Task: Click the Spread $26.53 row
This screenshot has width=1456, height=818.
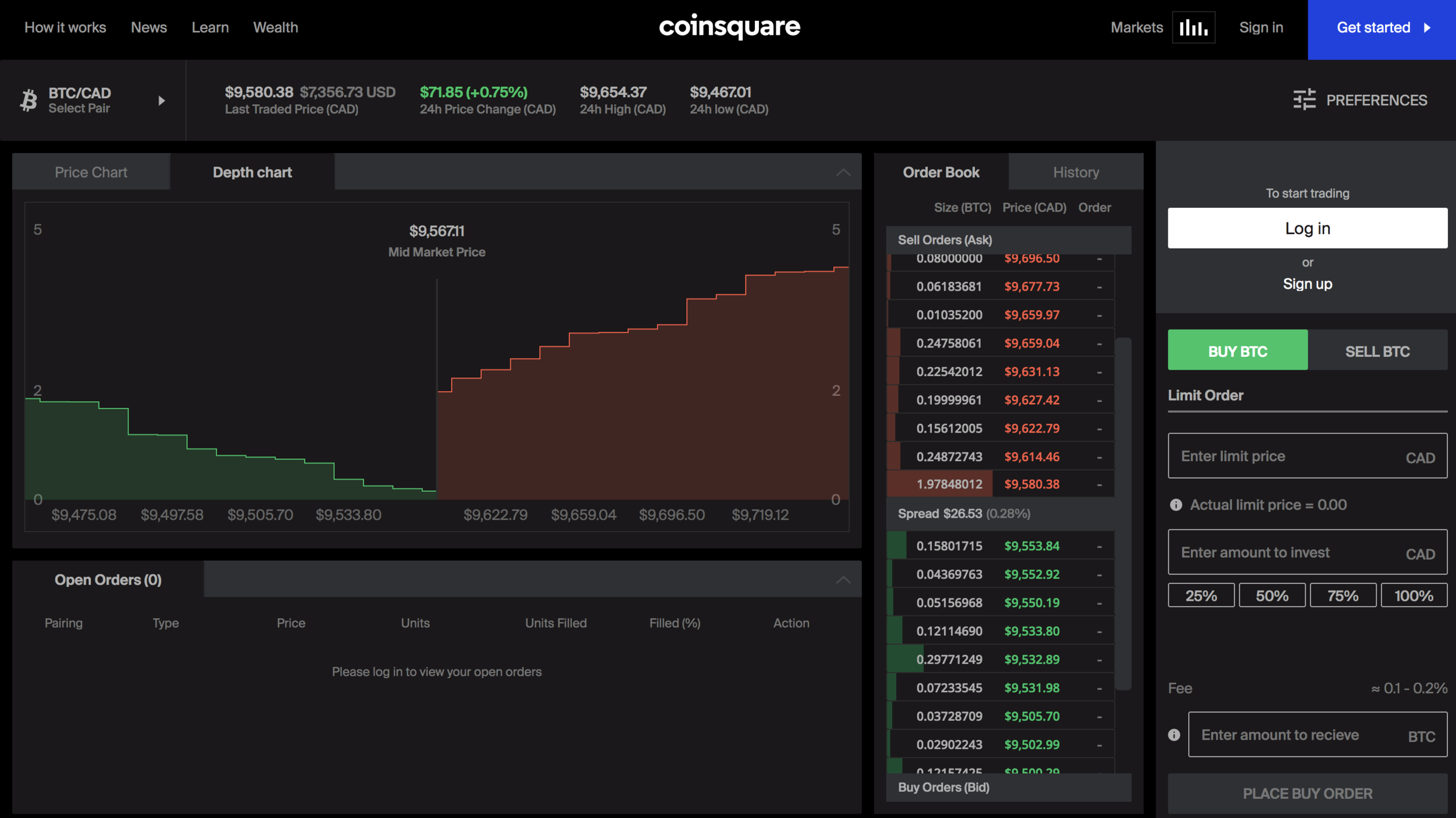Action: (x=1001, y=514)
